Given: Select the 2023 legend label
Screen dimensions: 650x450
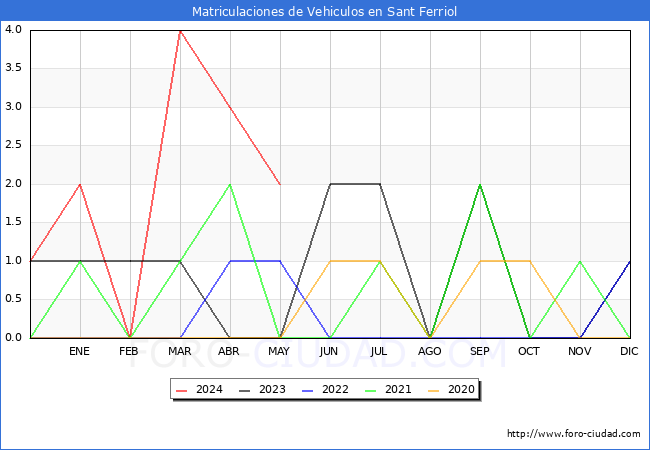Looking at the screenshot, I should pos(272,390).
